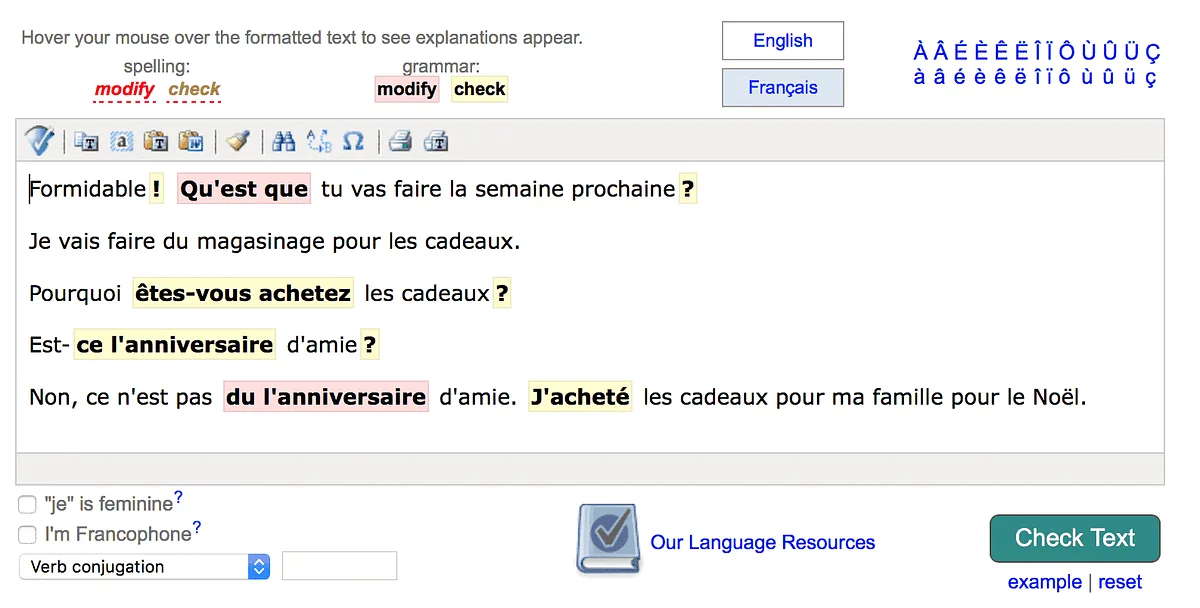Click highlighted exclamation mark after Formidable
Screen dimensions: 1200x608
click(156, 189)
